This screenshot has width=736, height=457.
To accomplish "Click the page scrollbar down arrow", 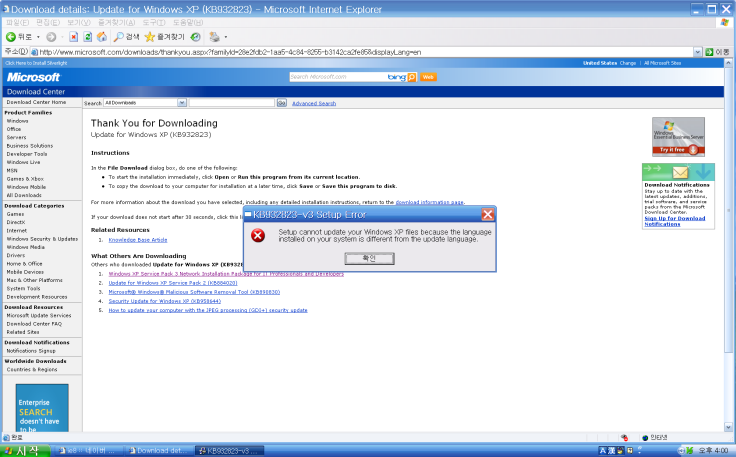I will 728,427.
